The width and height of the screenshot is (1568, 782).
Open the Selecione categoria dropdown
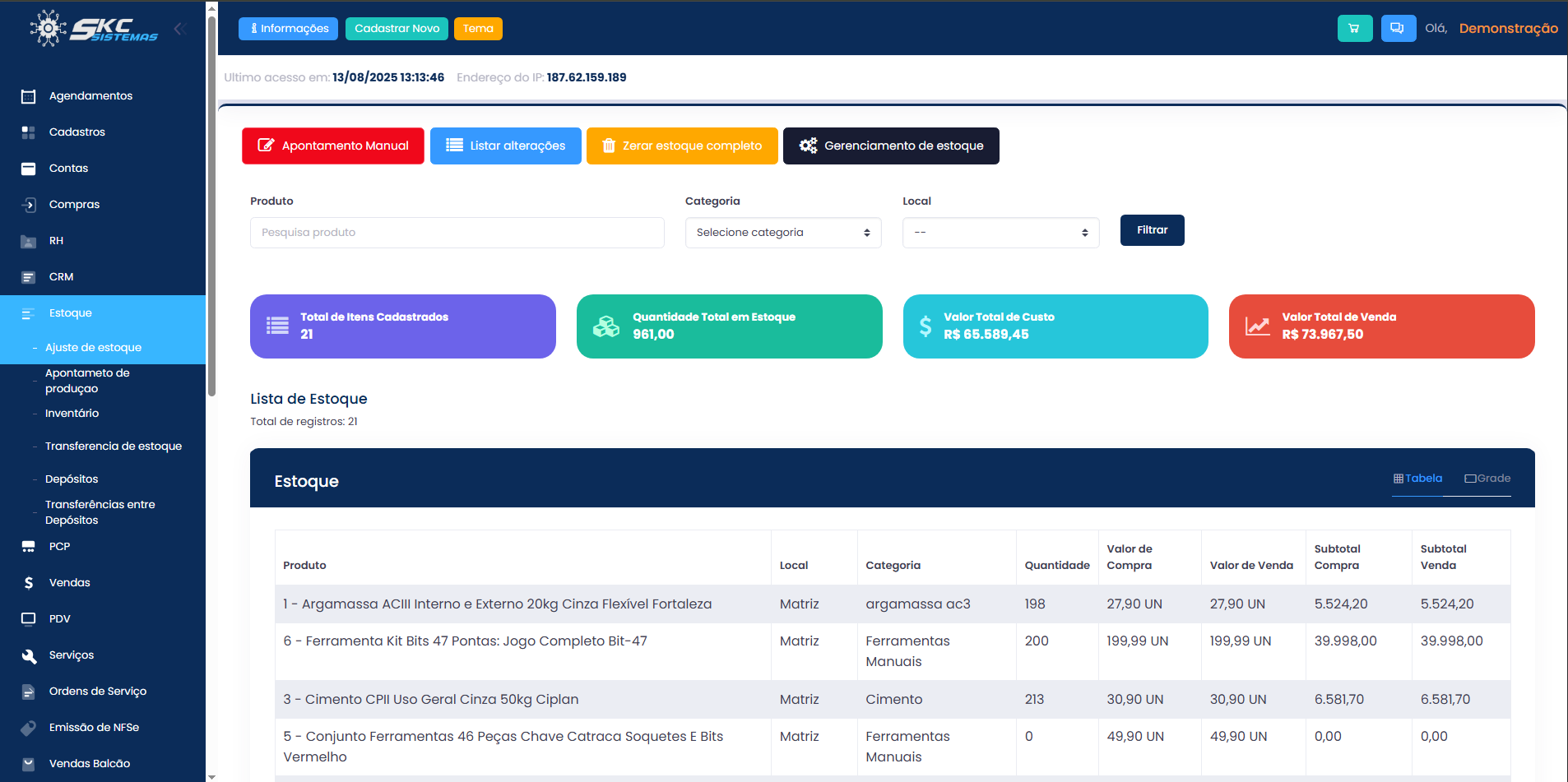click(782, 233)
